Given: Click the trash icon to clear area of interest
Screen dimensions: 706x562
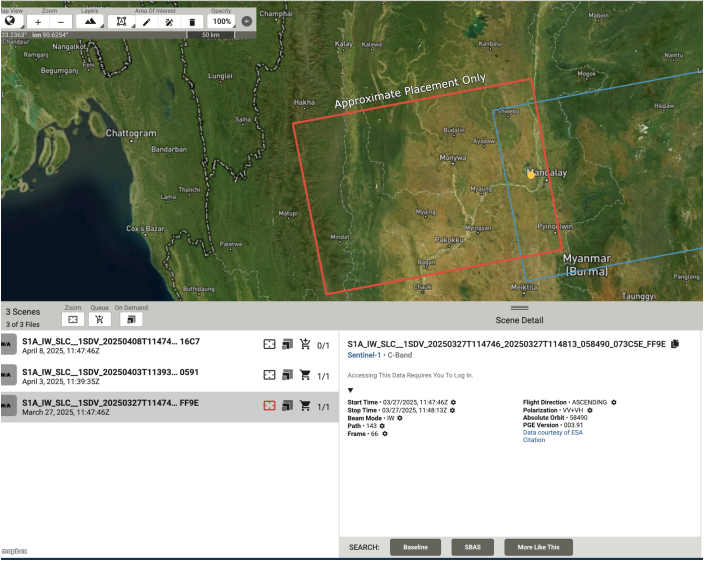Looking at the screenshot, I should click(x=192, y=21).
